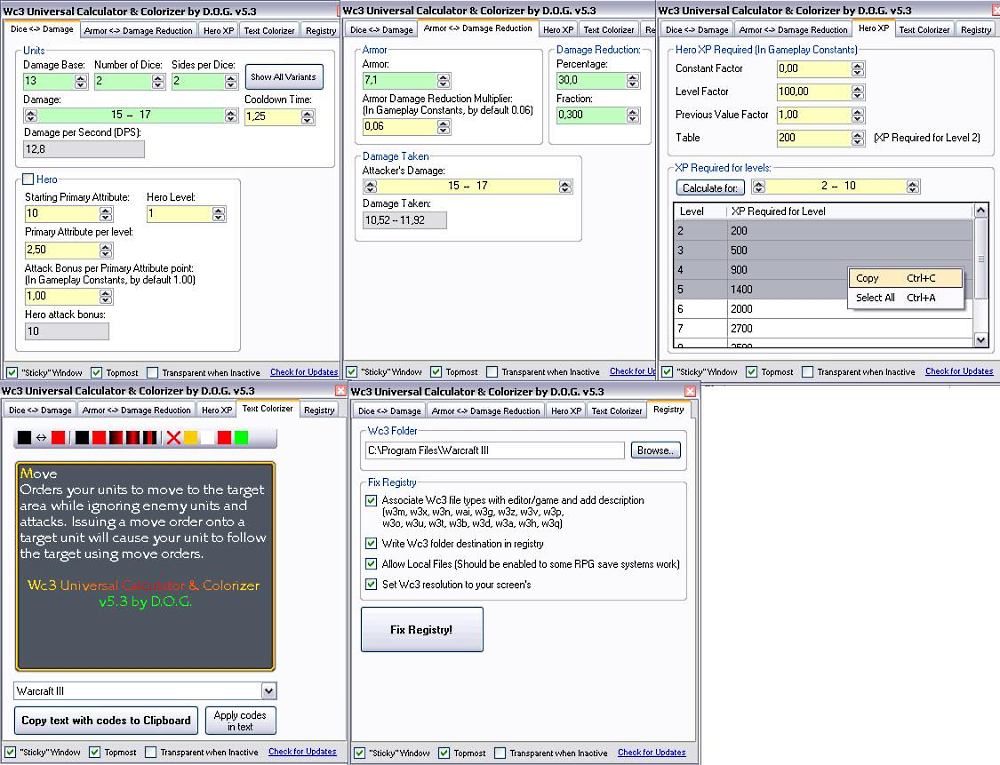Choose Select All from the context menu
Image resolution: width=1000 pixels, height=765 pixels.
pyautogui.click(x=905, y=298)
